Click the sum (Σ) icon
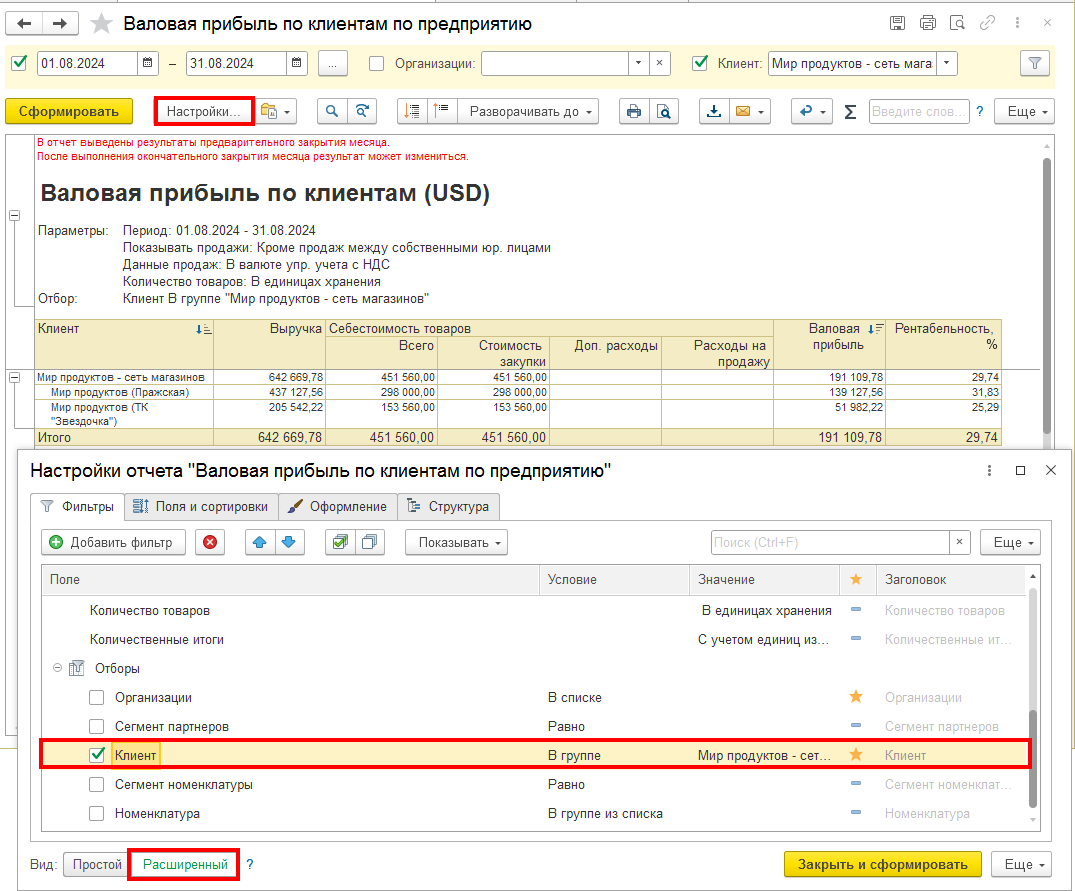This screenshot has height=891, width=1075. [850, 111]
